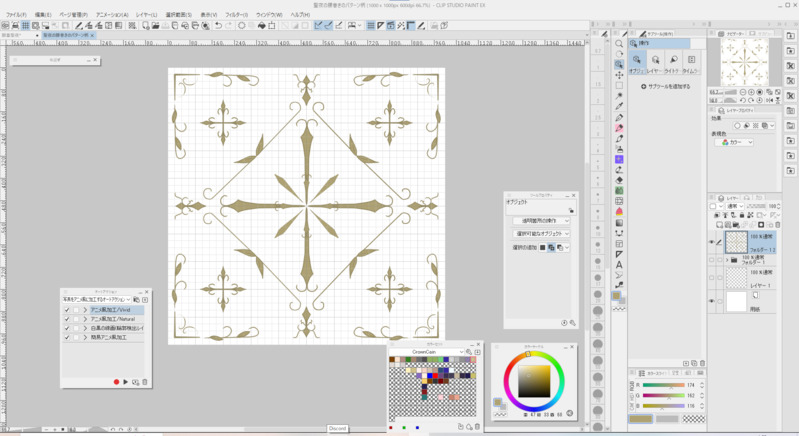
Task: Open CrownCain color set dropdown
Action: [x=427, y=352]
